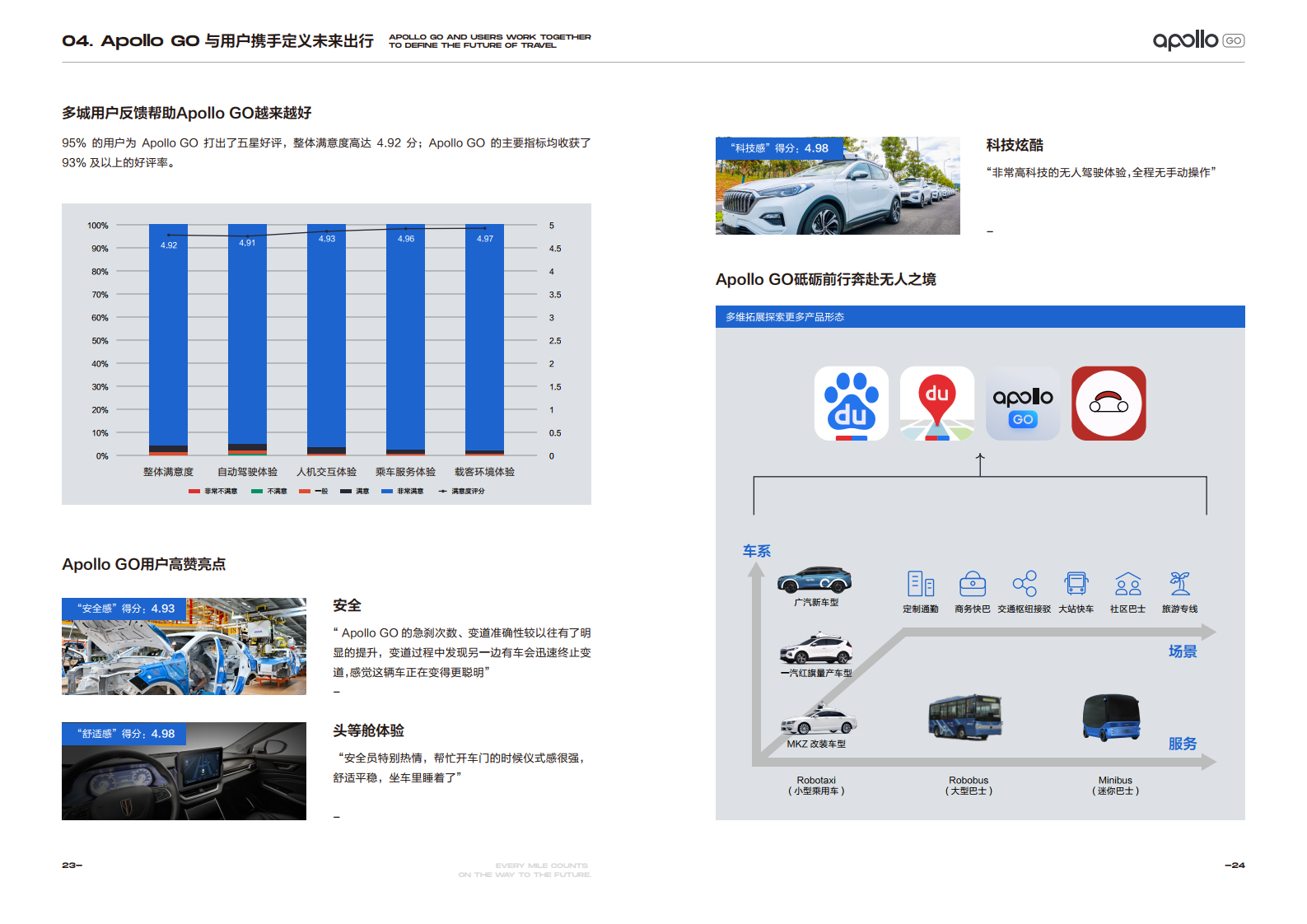Image resolution: width=1307 pixels, height=924 pixels.
Task: Click the MKZ 改装车型 car image
Action: pyautogui.click(x=819, y=720)
